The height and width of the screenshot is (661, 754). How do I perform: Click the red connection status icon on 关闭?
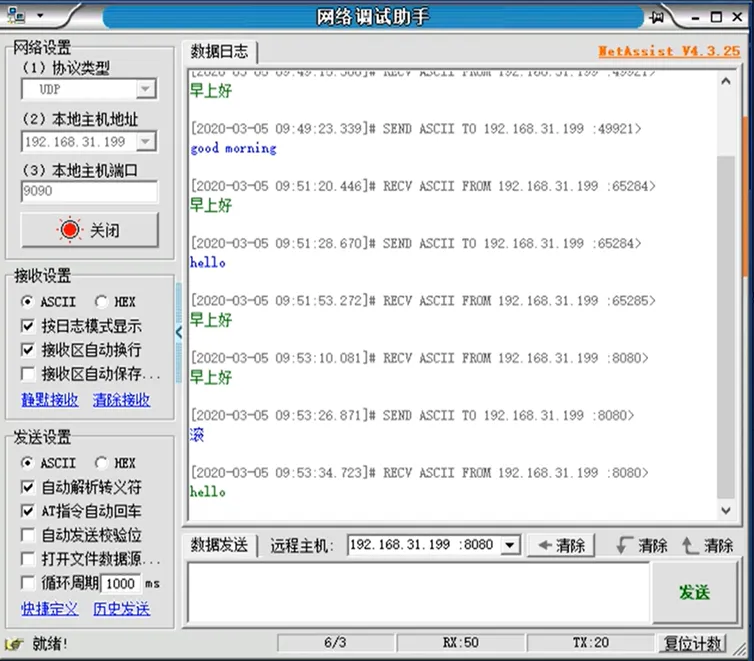(70, 230)
